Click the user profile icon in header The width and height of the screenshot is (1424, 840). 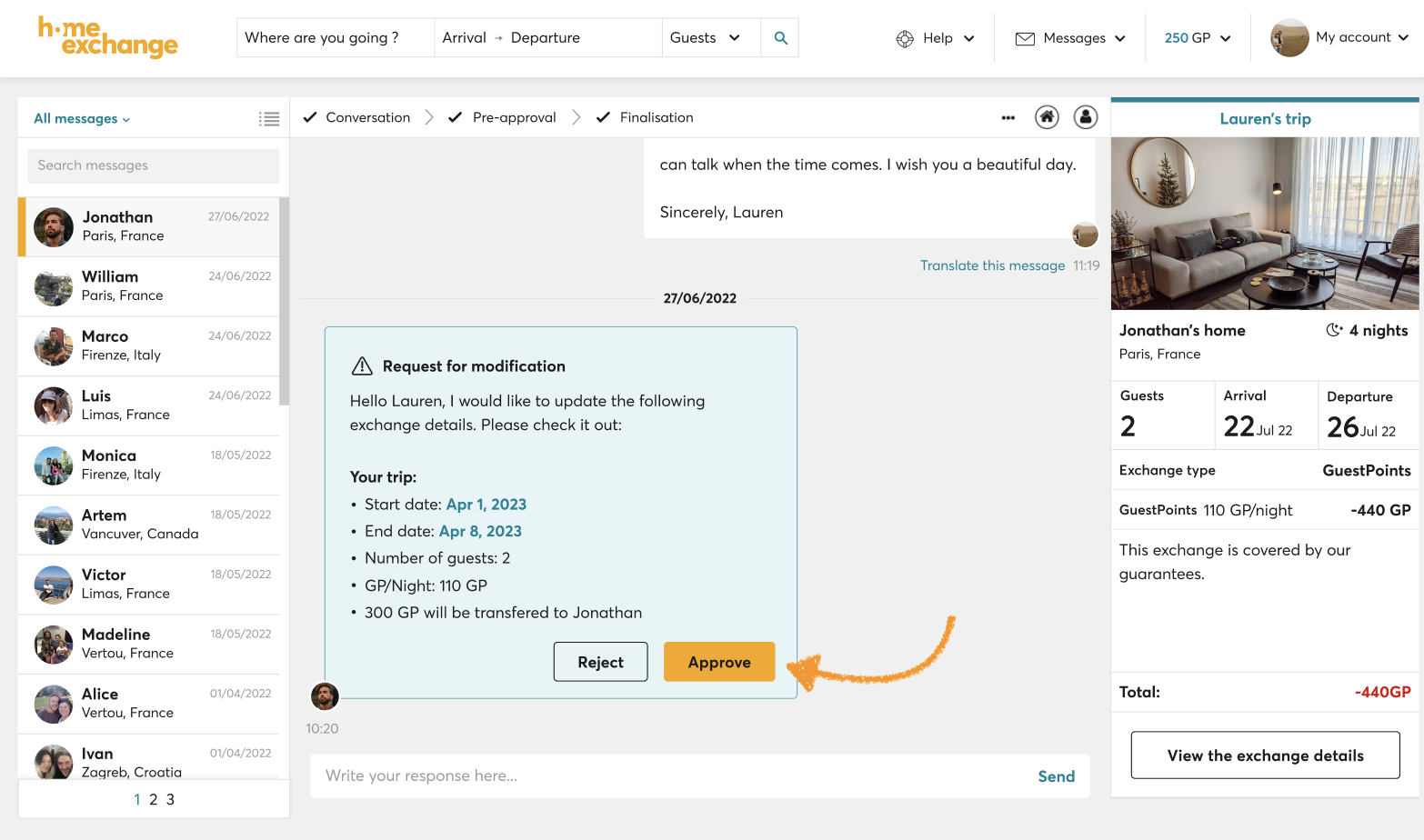[1086, 117]
